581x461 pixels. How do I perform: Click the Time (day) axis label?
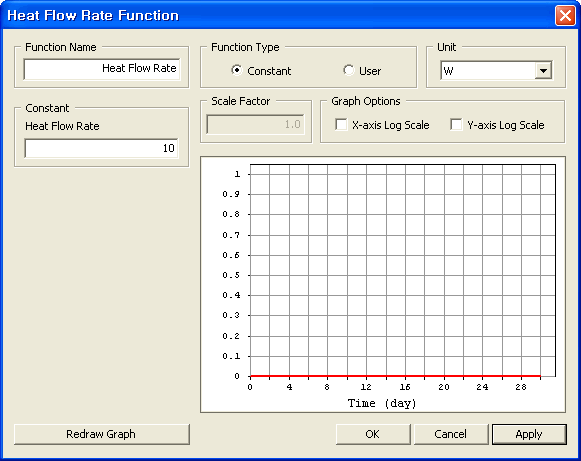pos(382,403)
